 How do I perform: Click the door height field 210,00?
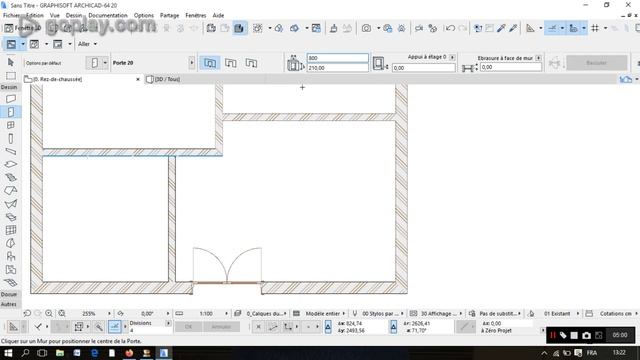click(338, 68)
